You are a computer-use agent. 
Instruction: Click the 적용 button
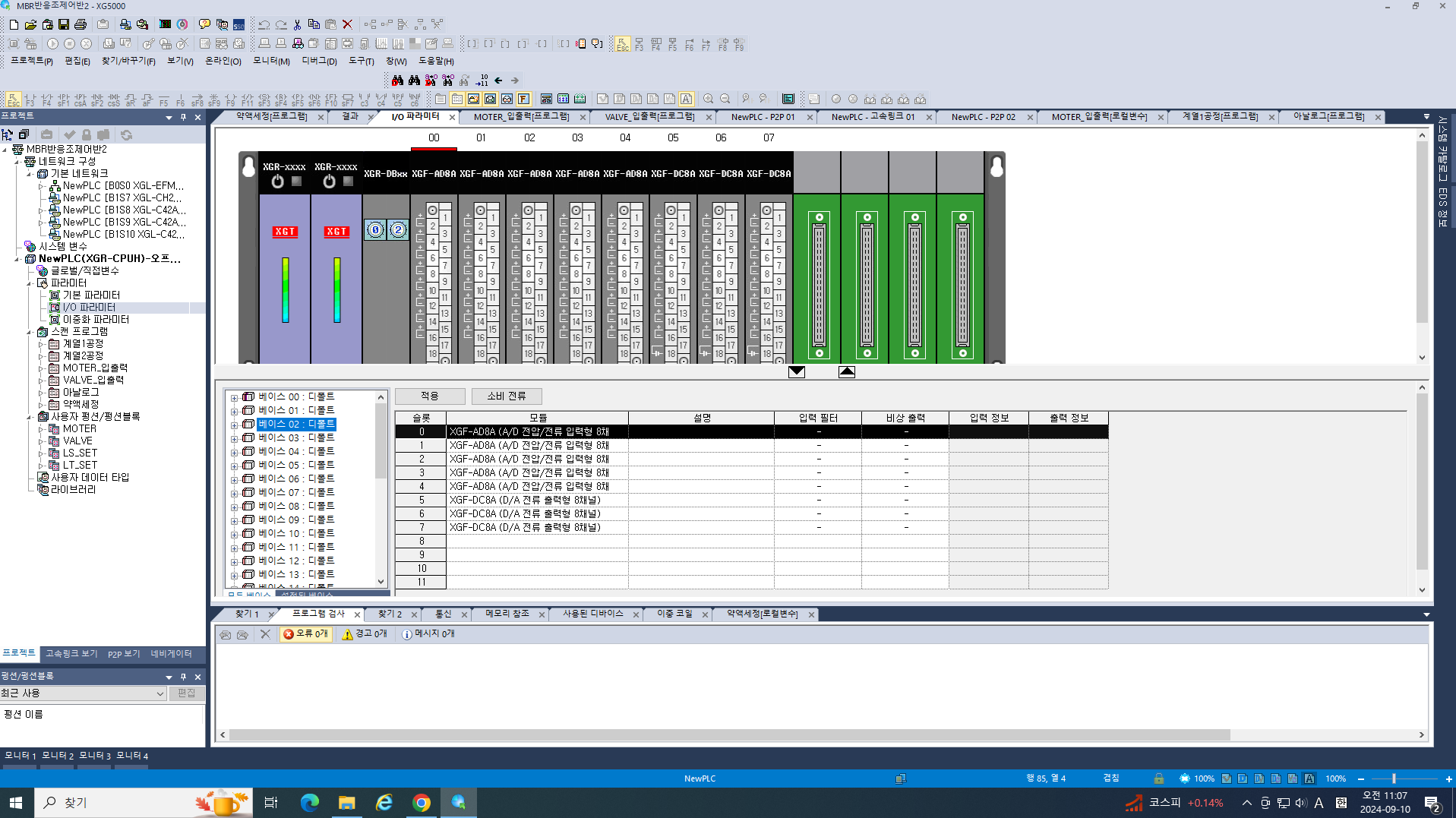click(x=430, y=396)
